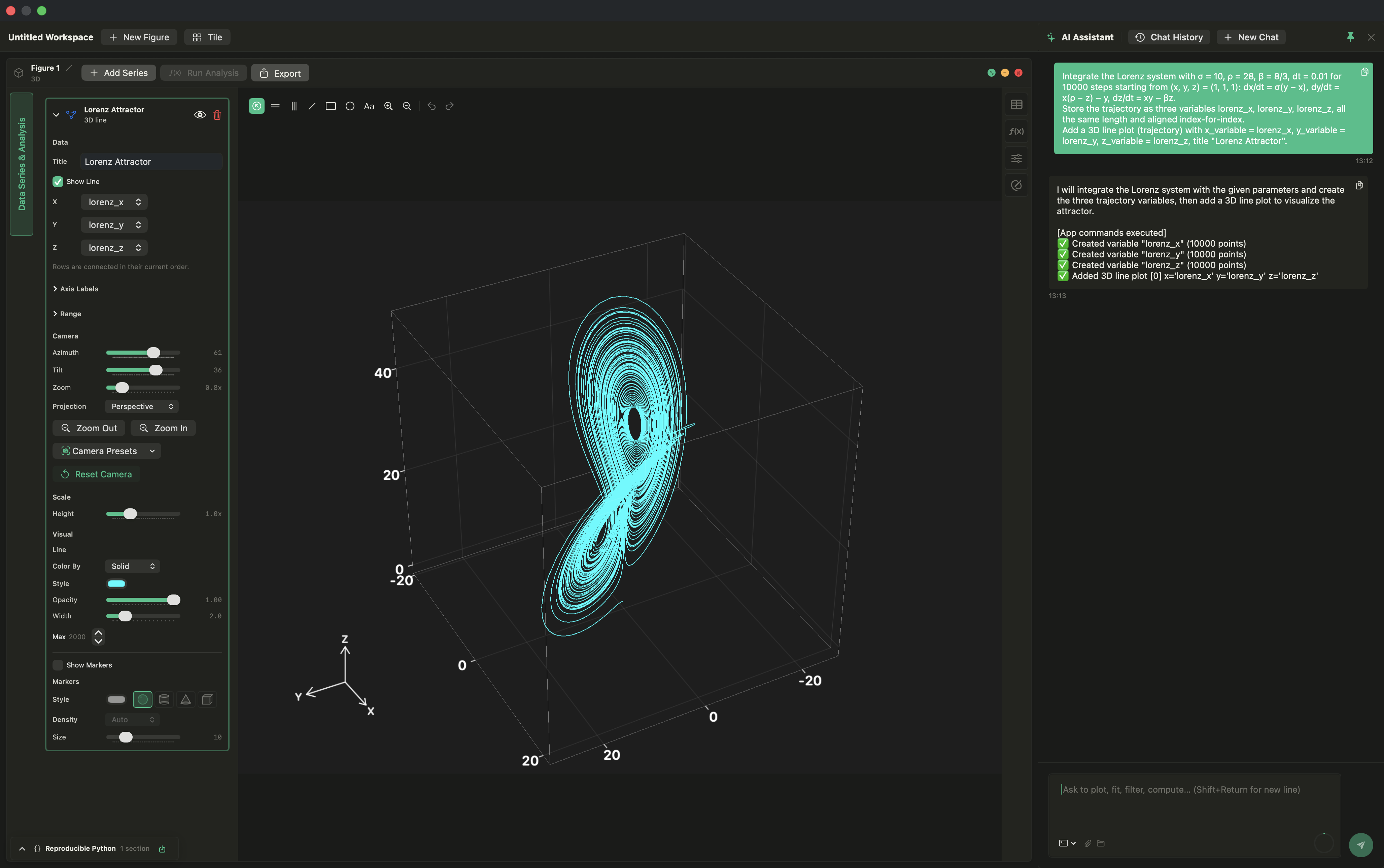The width and height of the screenshot is (1384, 868).
Task: Send the chat message with paper-plane button
Action: pos(1360,844)
